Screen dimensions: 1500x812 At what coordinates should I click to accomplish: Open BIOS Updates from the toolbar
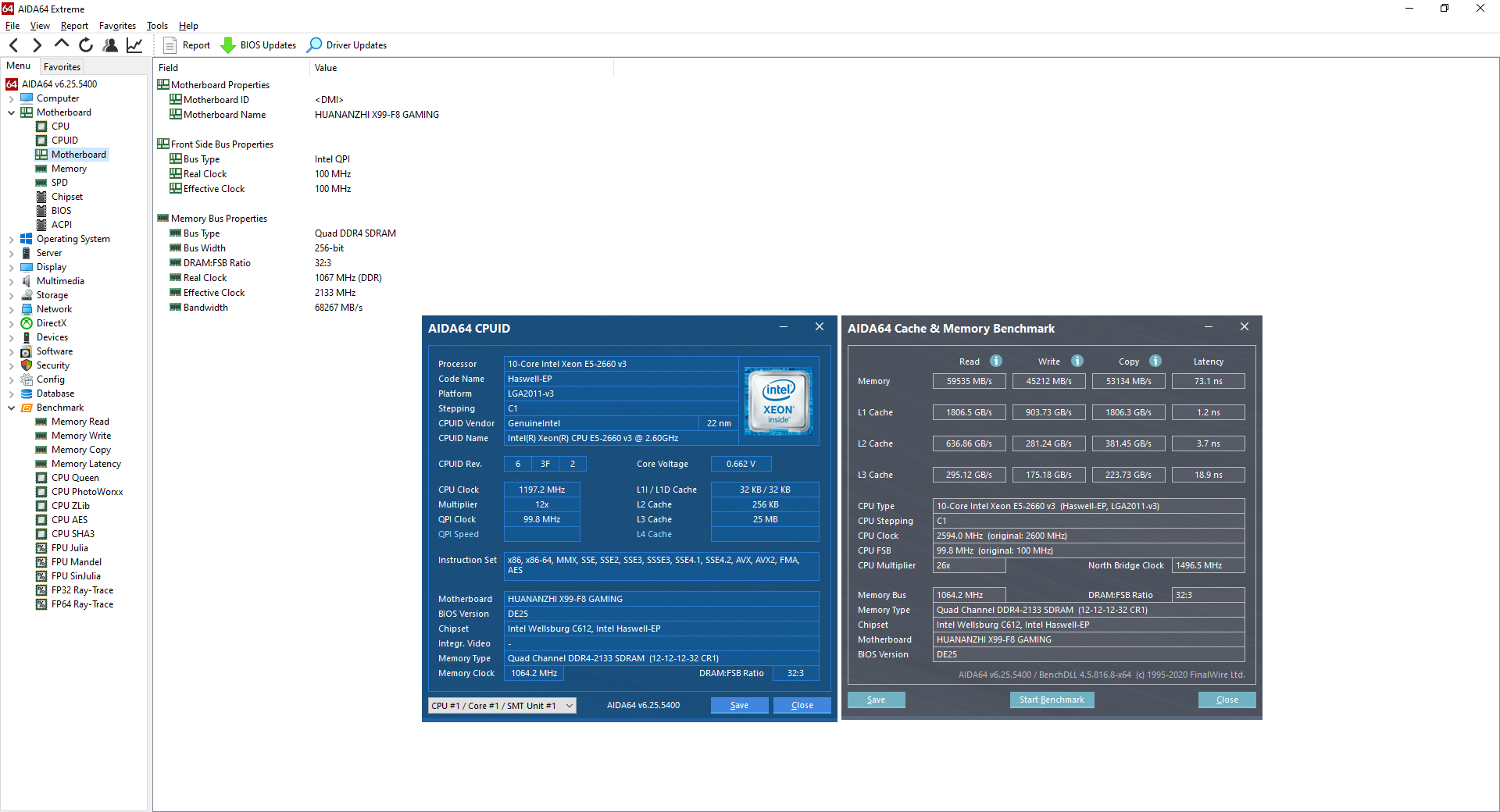[x=259, y=45]
